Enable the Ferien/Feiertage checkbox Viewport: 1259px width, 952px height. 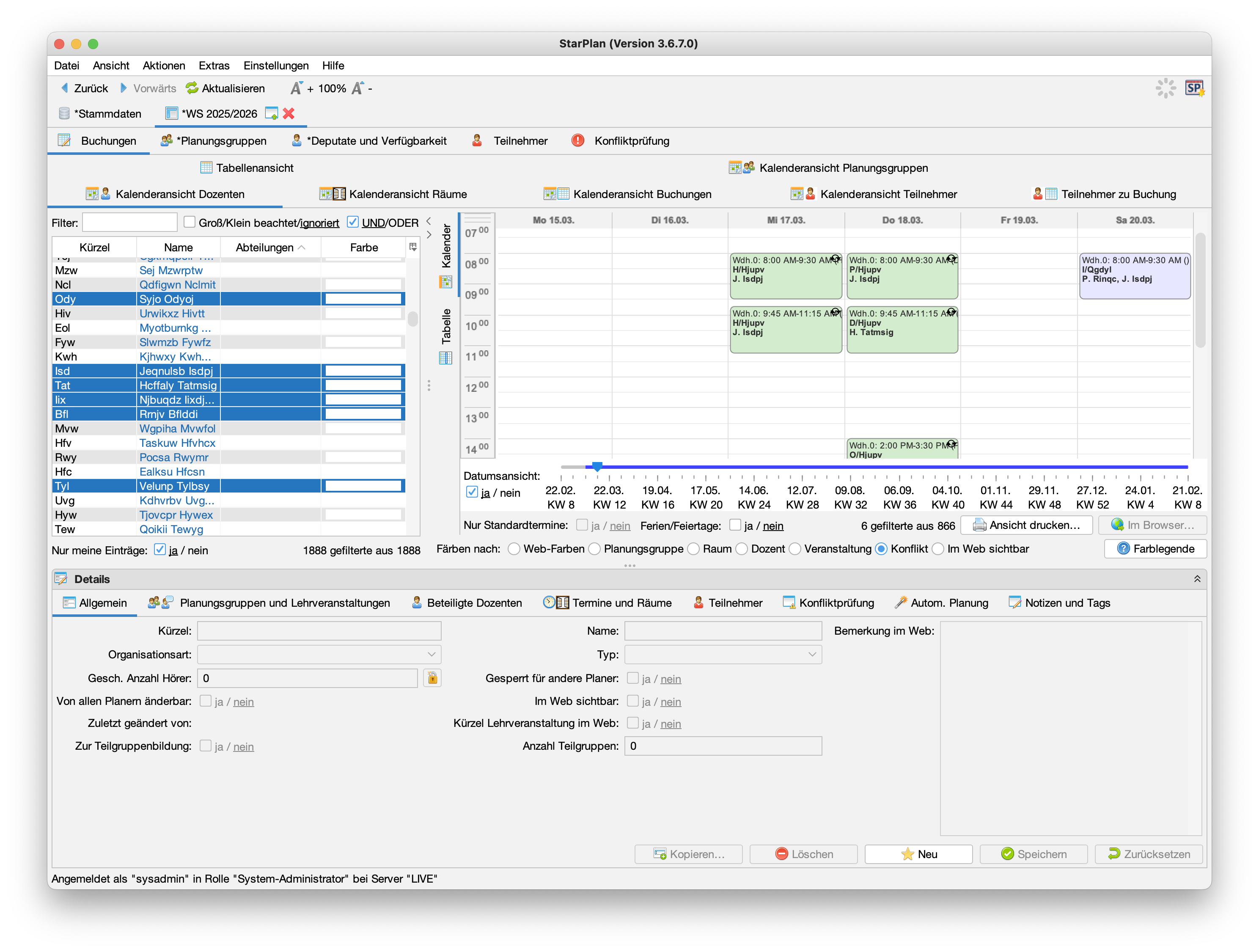[735, 525]
